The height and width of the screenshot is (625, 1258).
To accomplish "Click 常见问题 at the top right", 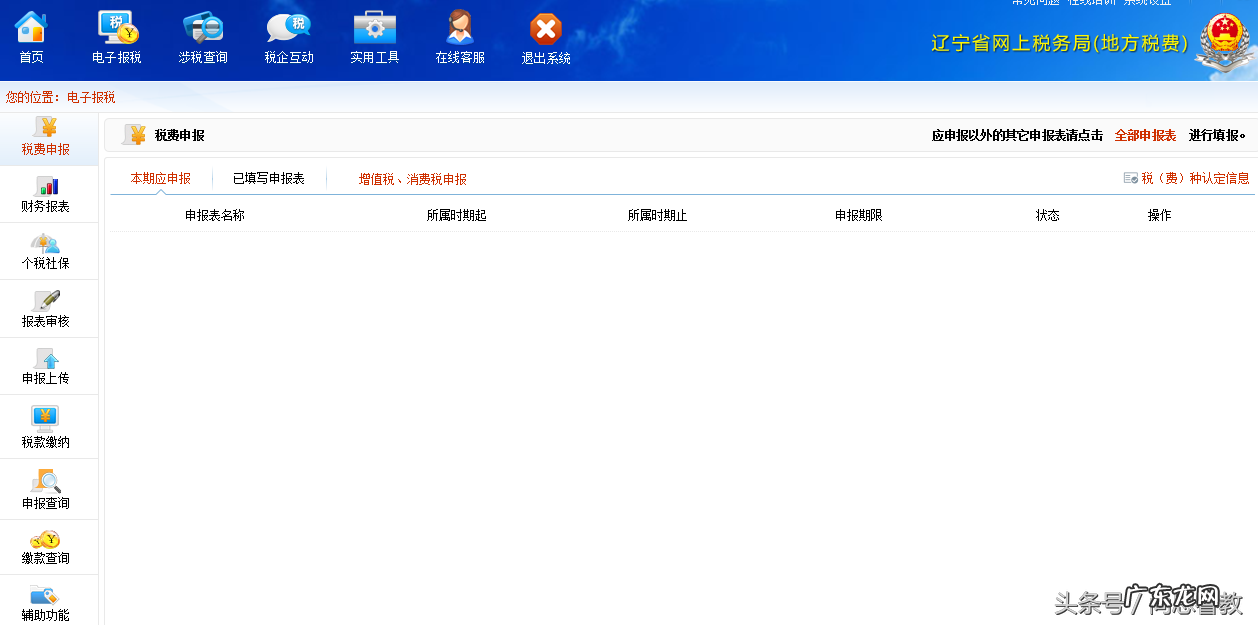I will 1035,4.
